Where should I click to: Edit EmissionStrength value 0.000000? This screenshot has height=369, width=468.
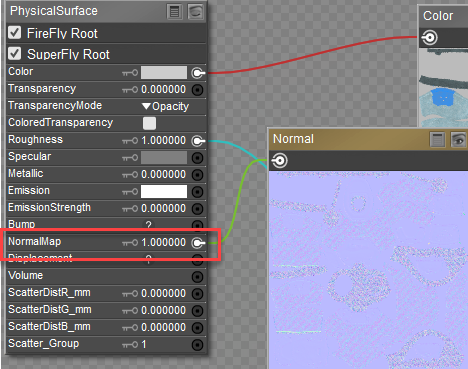163,208
